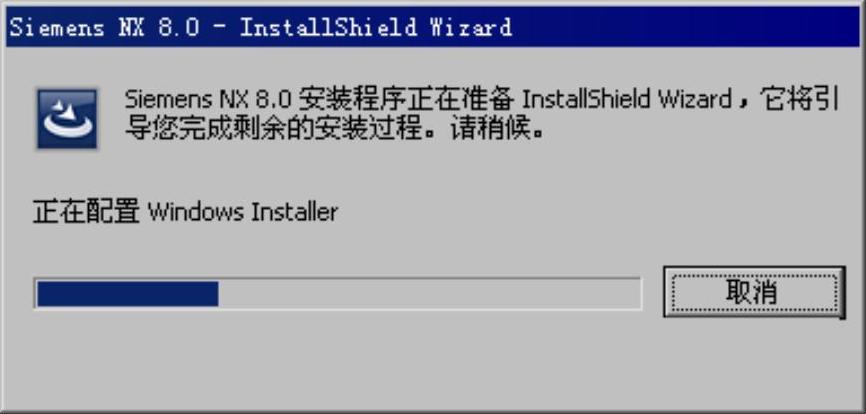Click the filled blue part of progress bar

[128, 293]
